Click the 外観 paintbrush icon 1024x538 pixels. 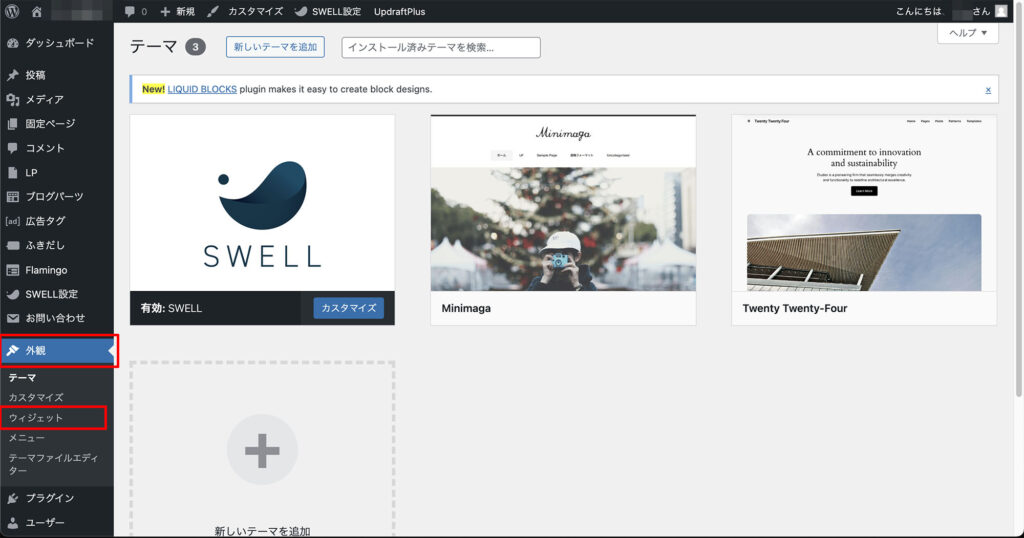(x=12, y=351)
